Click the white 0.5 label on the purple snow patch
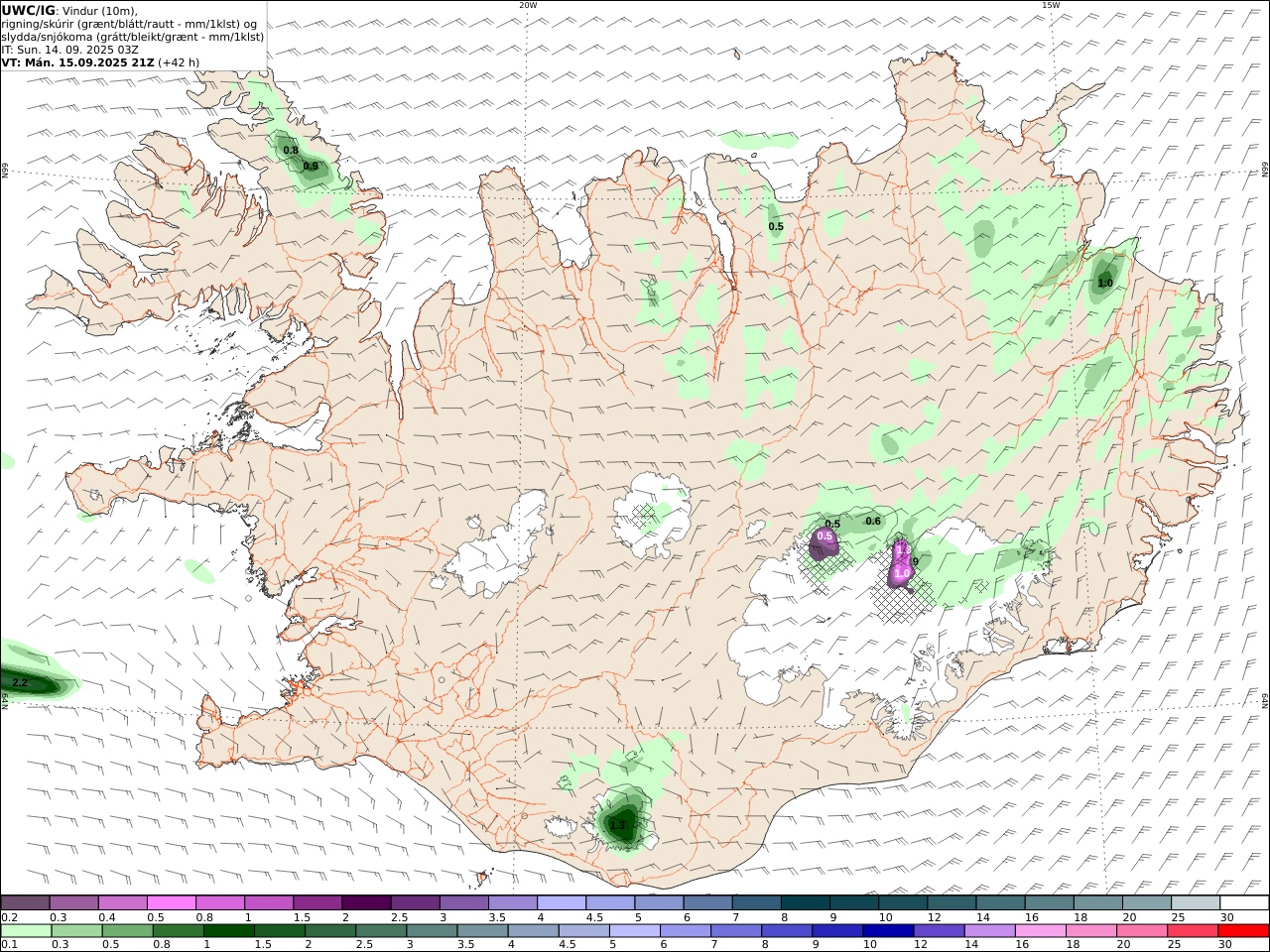Screen dimensions: 1270x952 pyautogui.click(x=825, y=536)
